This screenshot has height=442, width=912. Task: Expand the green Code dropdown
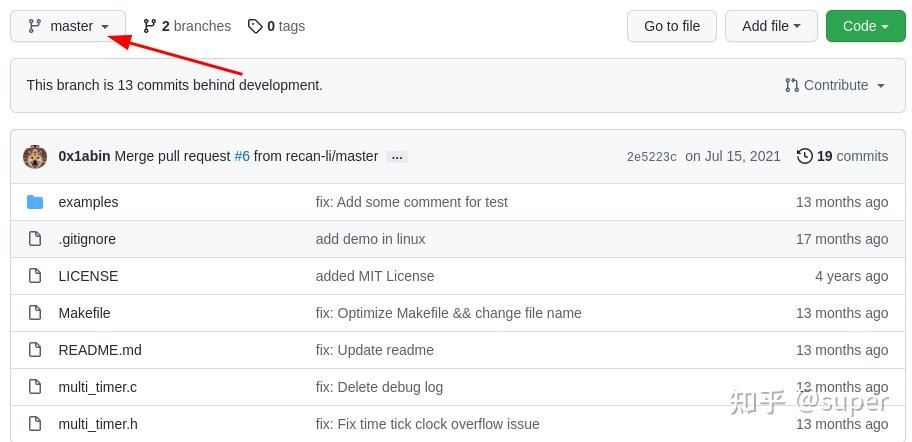865,26
